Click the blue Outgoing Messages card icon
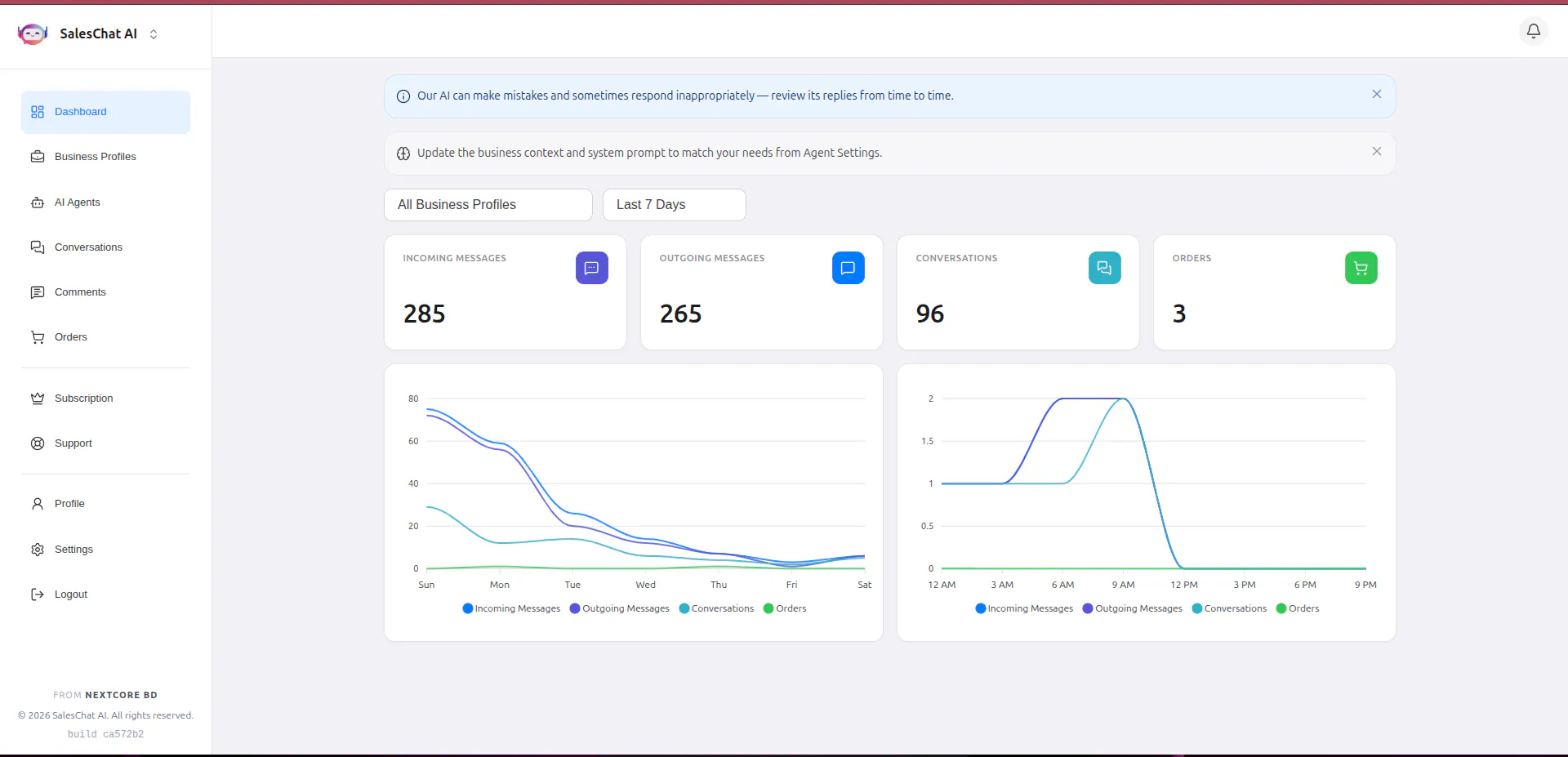 (x=849, y=268)
